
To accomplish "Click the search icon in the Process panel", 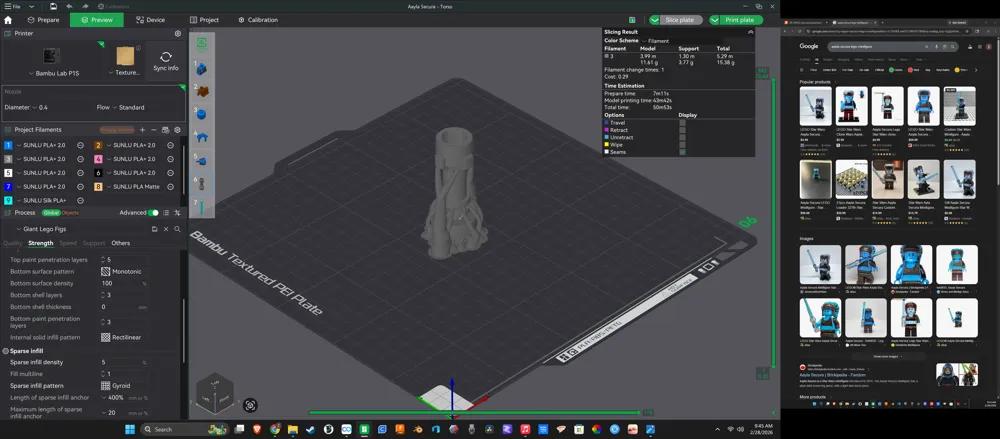I will [177, 229].
